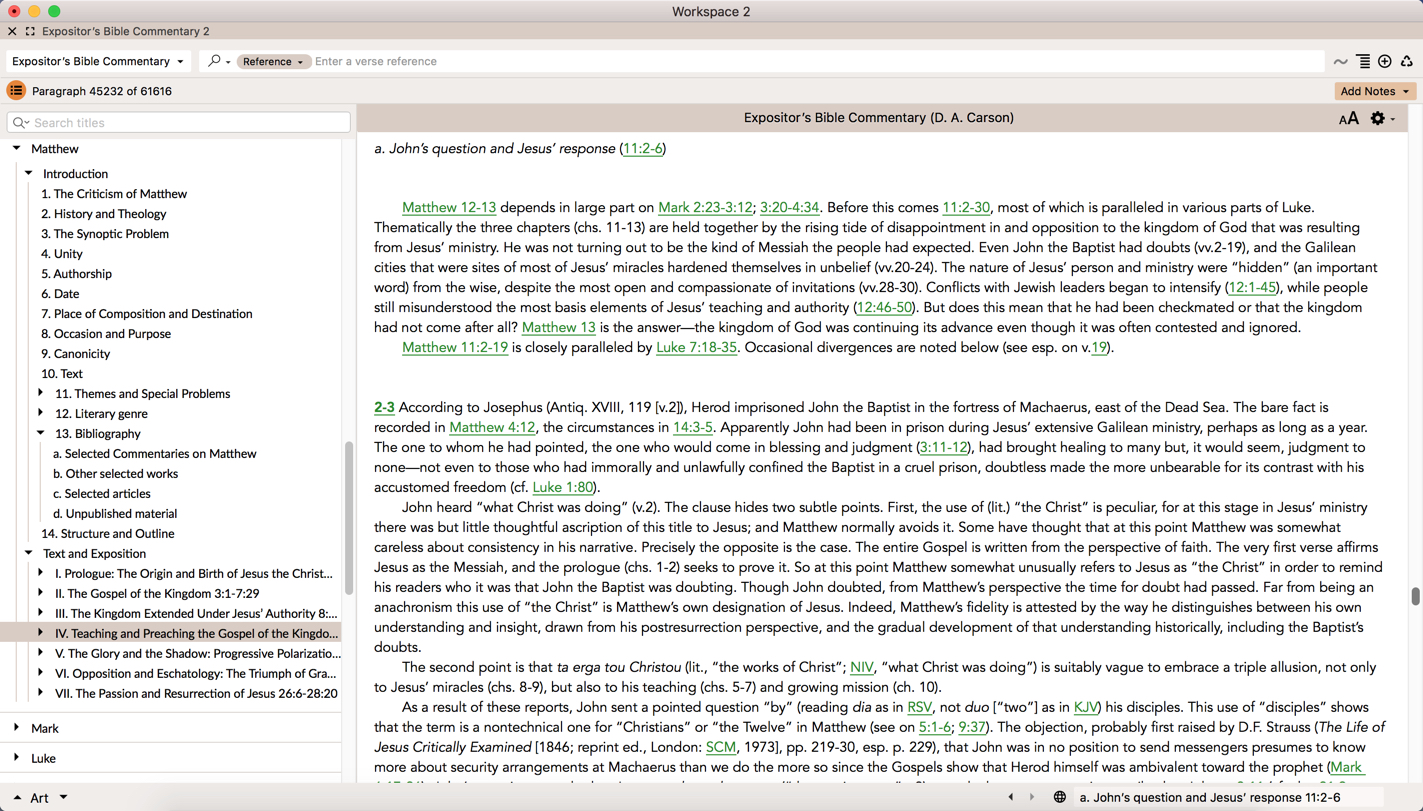Open the Luke 1:80 link
Screen dimensions: 1423x811
pyautogui.click(x=563, y=488)
